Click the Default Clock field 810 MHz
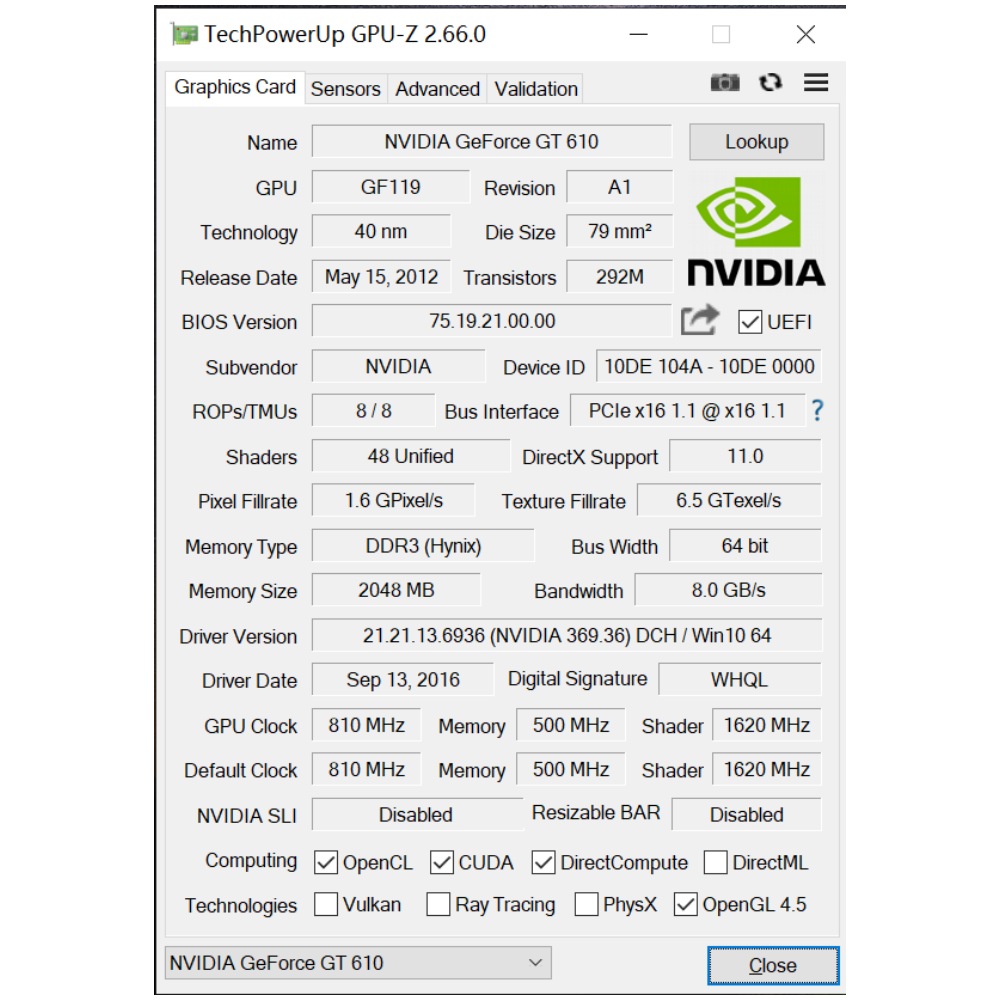This screenshot has width=1000, height=1000. click(x=366, y=770)
